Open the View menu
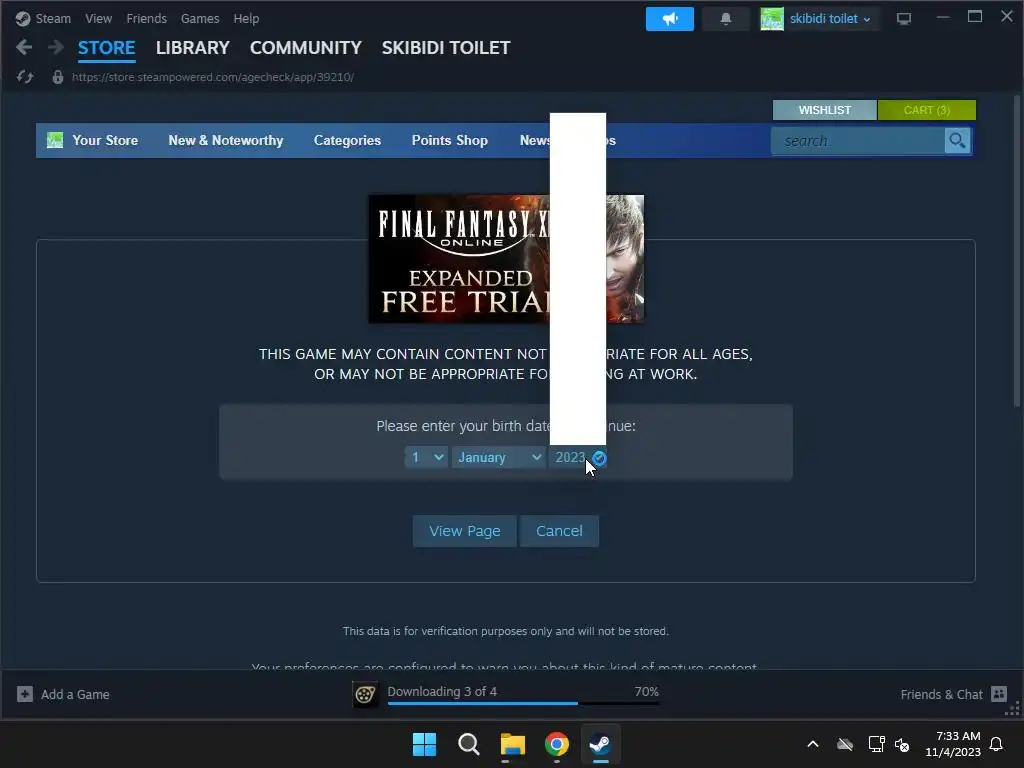1024x768 pixels. [99, 18]
